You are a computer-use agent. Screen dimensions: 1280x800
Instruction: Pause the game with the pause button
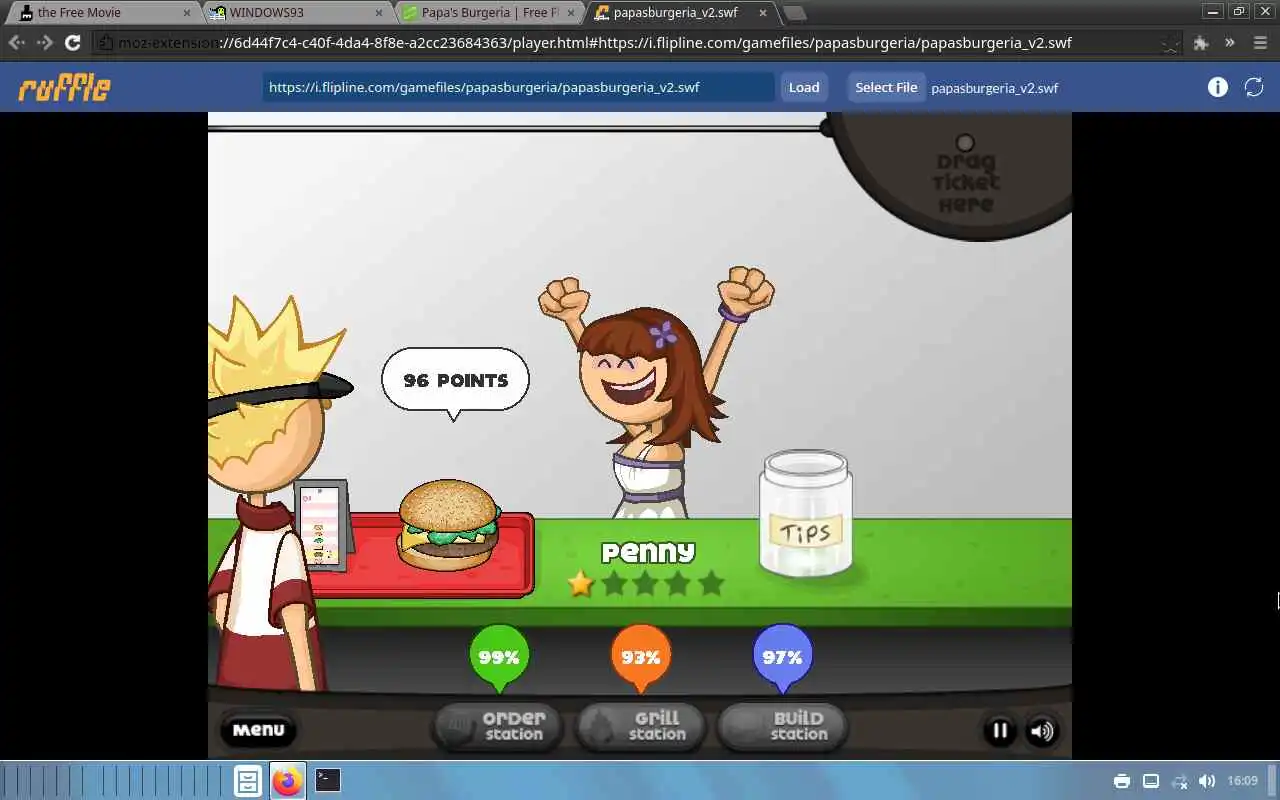pyautogui.click(x=999, y=730)
